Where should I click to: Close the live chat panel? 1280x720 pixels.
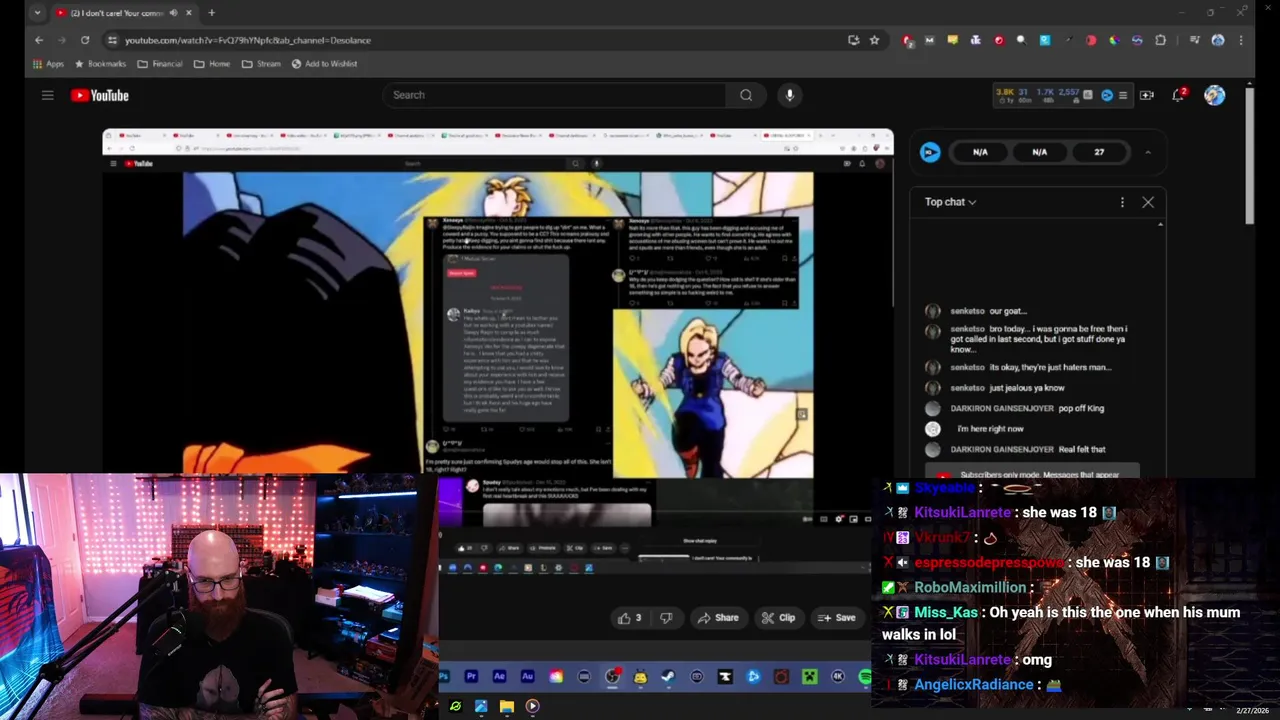(x=1148, y=202)
